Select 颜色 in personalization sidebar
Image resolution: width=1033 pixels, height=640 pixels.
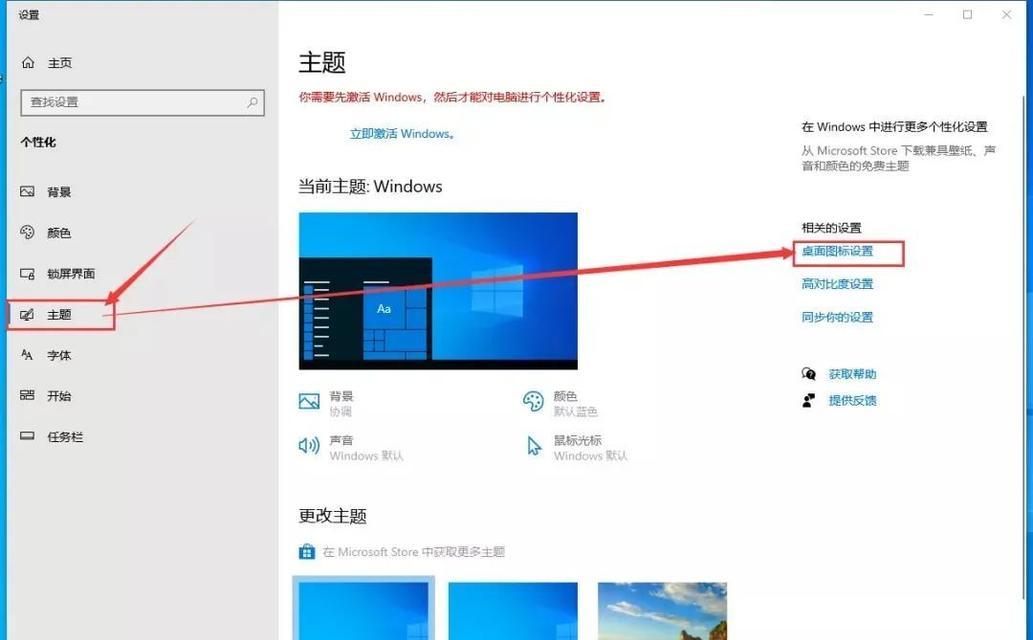[x=59, y=233]
